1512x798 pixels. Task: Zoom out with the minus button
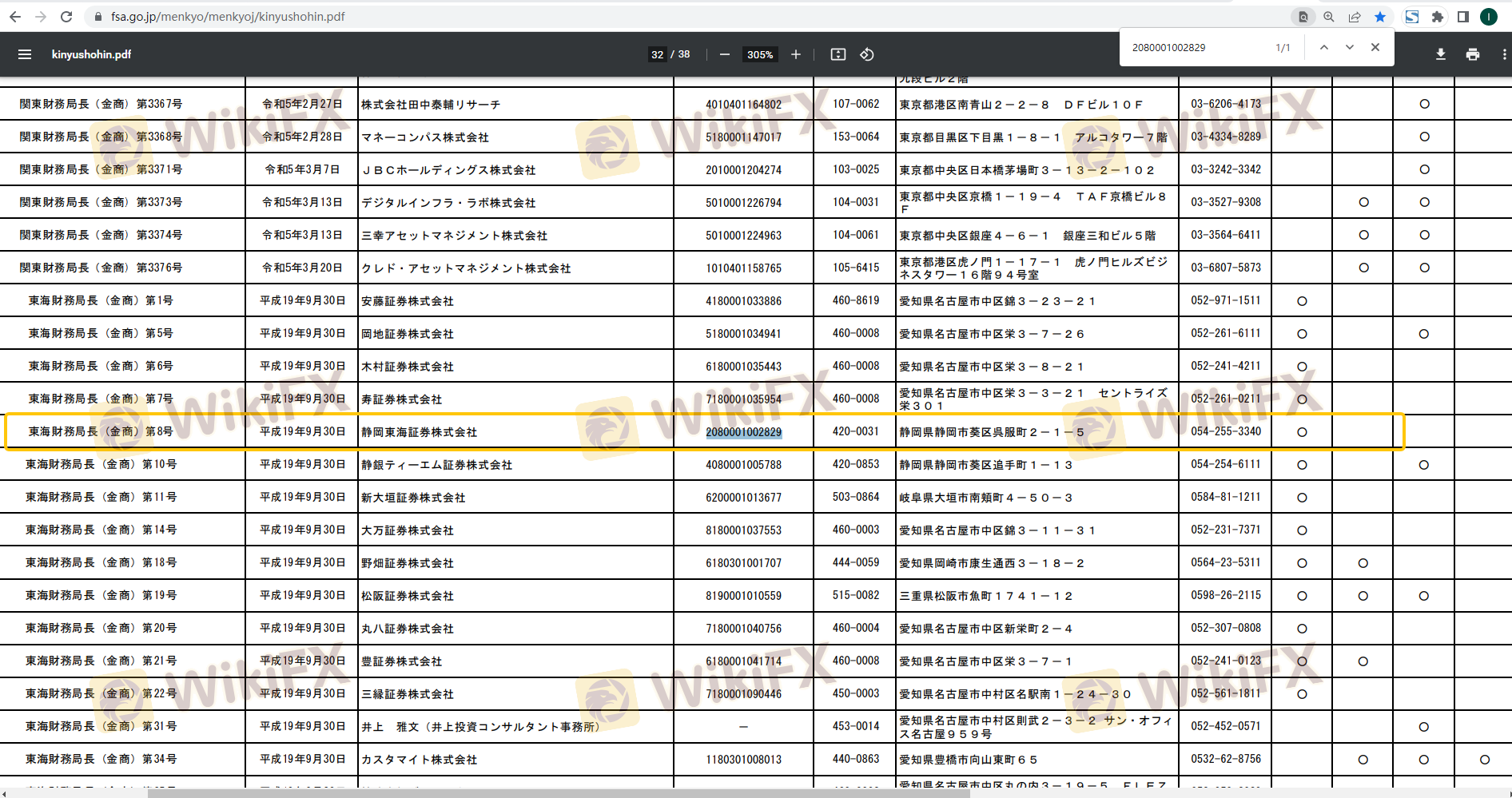pyautogui.click(x=725, y=54)
